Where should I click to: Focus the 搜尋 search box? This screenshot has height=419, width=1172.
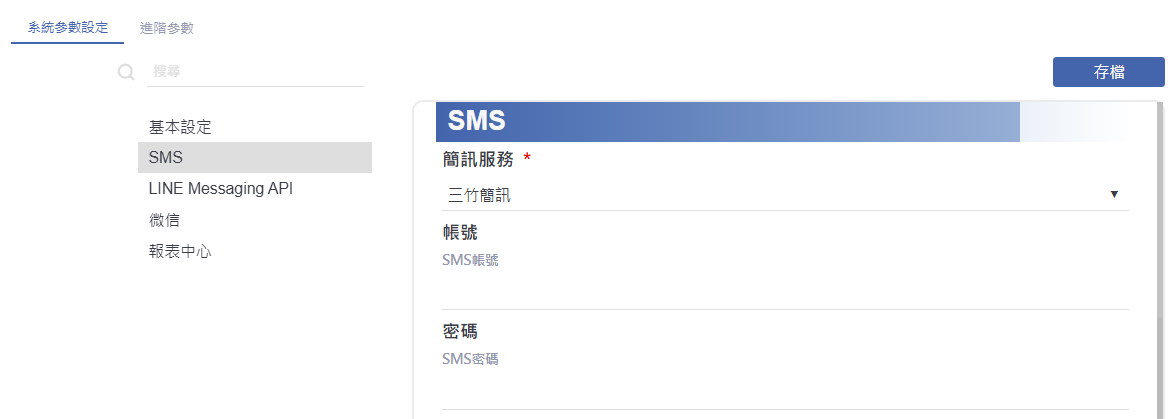(256, 72)
